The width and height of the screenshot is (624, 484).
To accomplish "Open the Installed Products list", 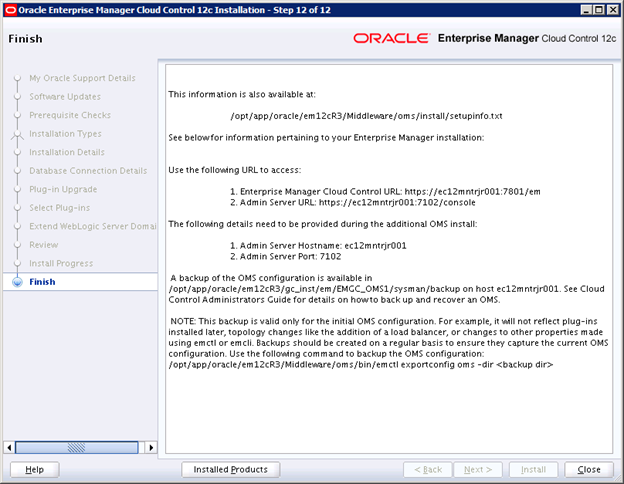I will coord(230,470).
